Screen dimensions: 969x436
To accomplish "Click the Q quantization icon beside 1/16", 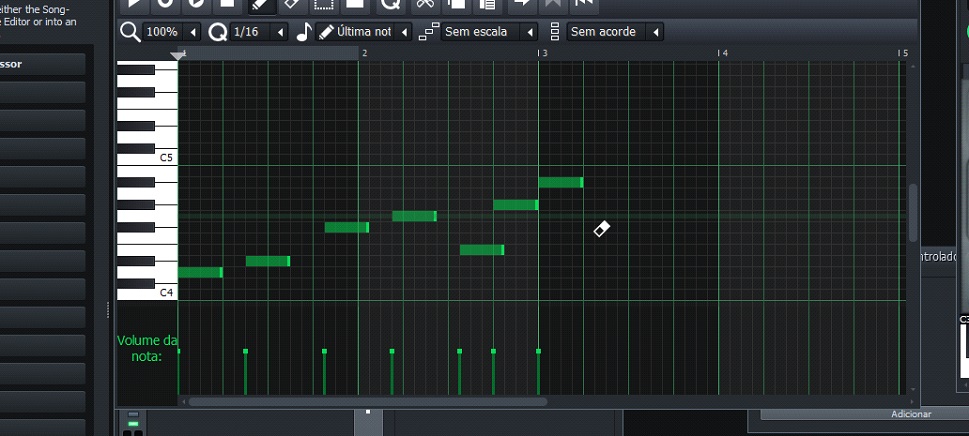I will click(x=216, y=32).
